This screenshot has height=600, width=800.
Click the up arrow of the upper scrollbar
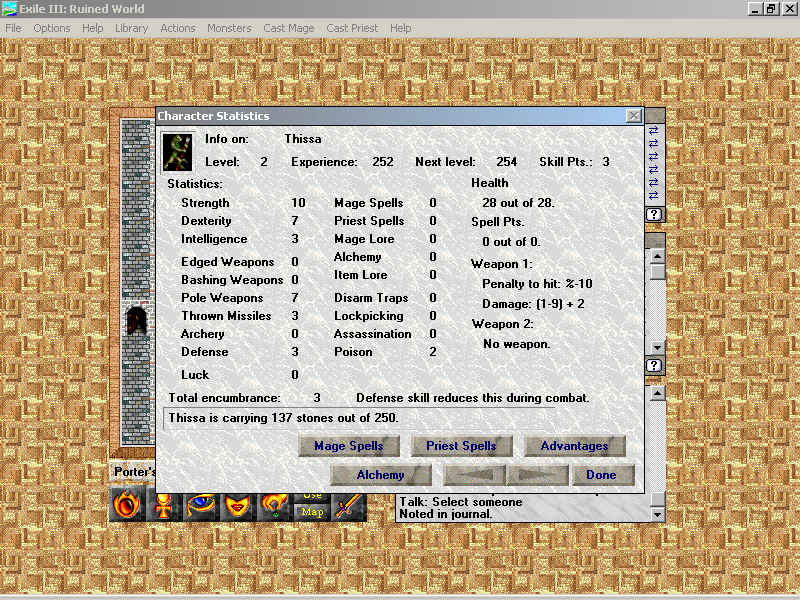[x=658, y=256]
